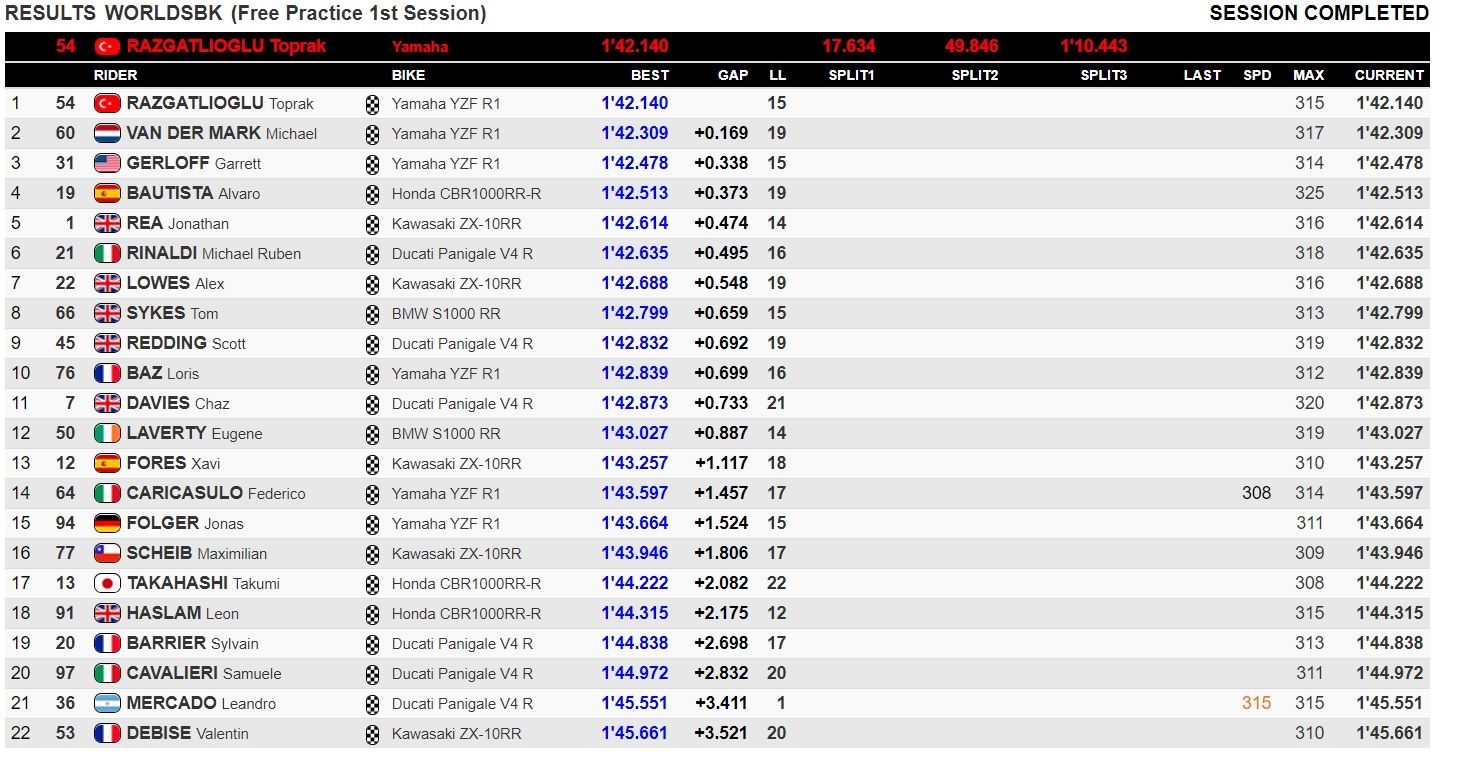Click the German flag beside Folger
This screenshot has width=1479, height=759.
tap(107, 523)
